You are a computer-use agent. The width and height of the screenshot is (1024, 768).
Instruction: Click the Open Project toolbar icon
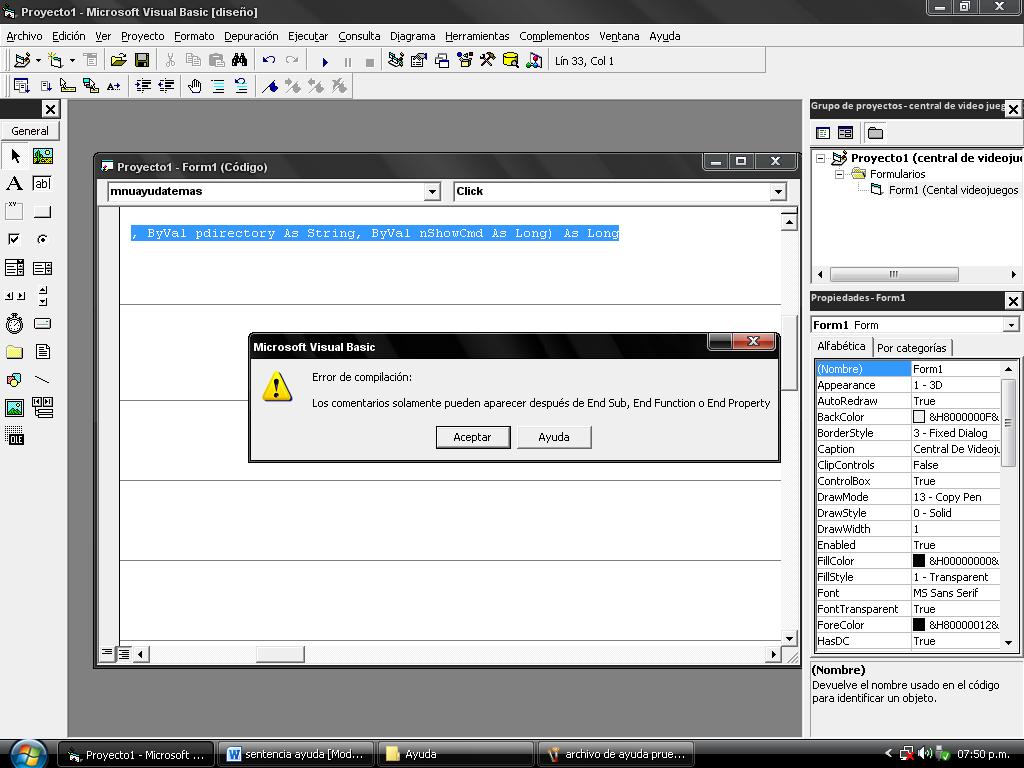(118, 61)
